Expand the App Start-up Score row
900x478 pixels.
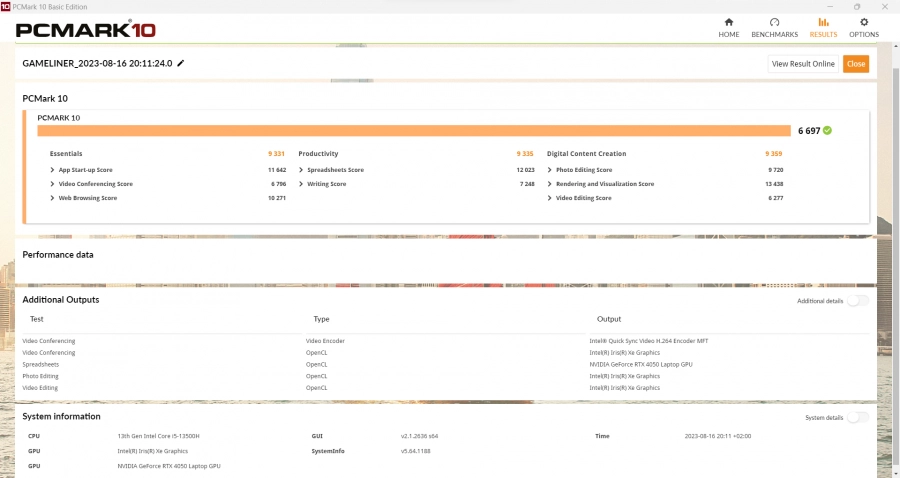(52, 170)
